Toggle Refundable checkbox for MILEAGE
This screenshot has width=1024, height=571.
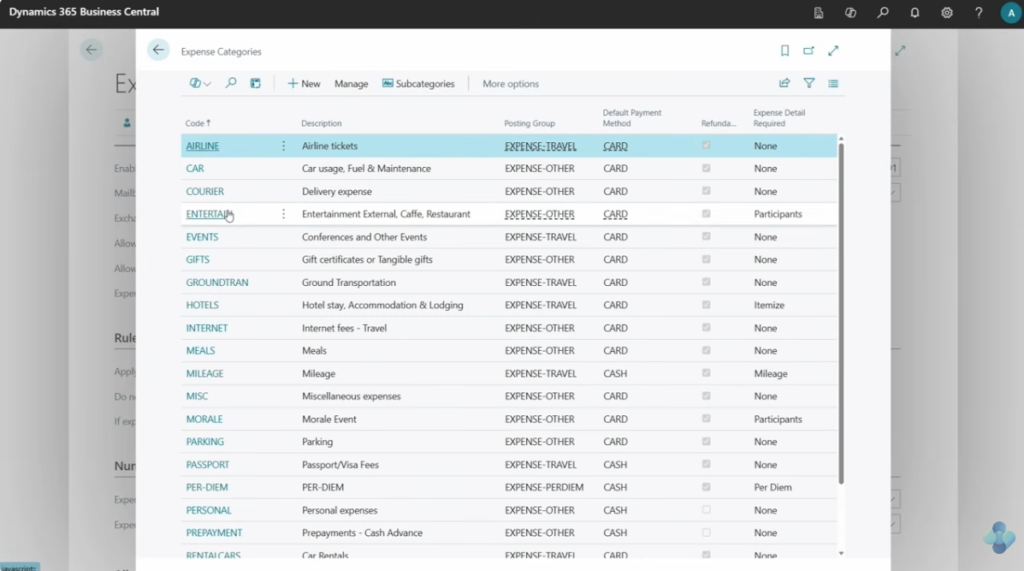click(706, 373)
